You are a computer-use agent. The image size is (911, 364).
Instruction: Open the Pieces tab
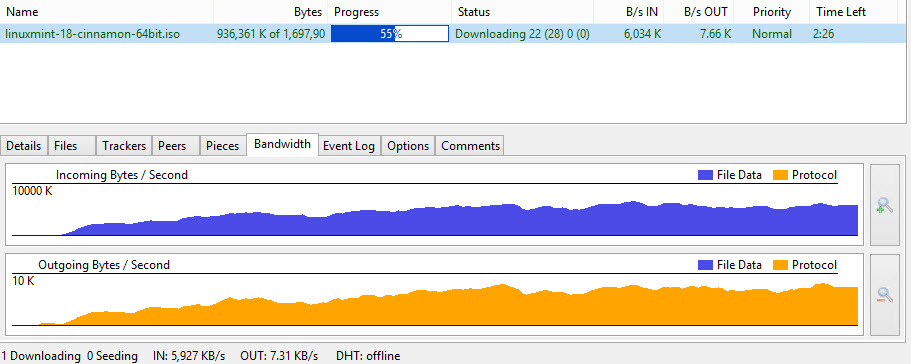pos(223,146)
